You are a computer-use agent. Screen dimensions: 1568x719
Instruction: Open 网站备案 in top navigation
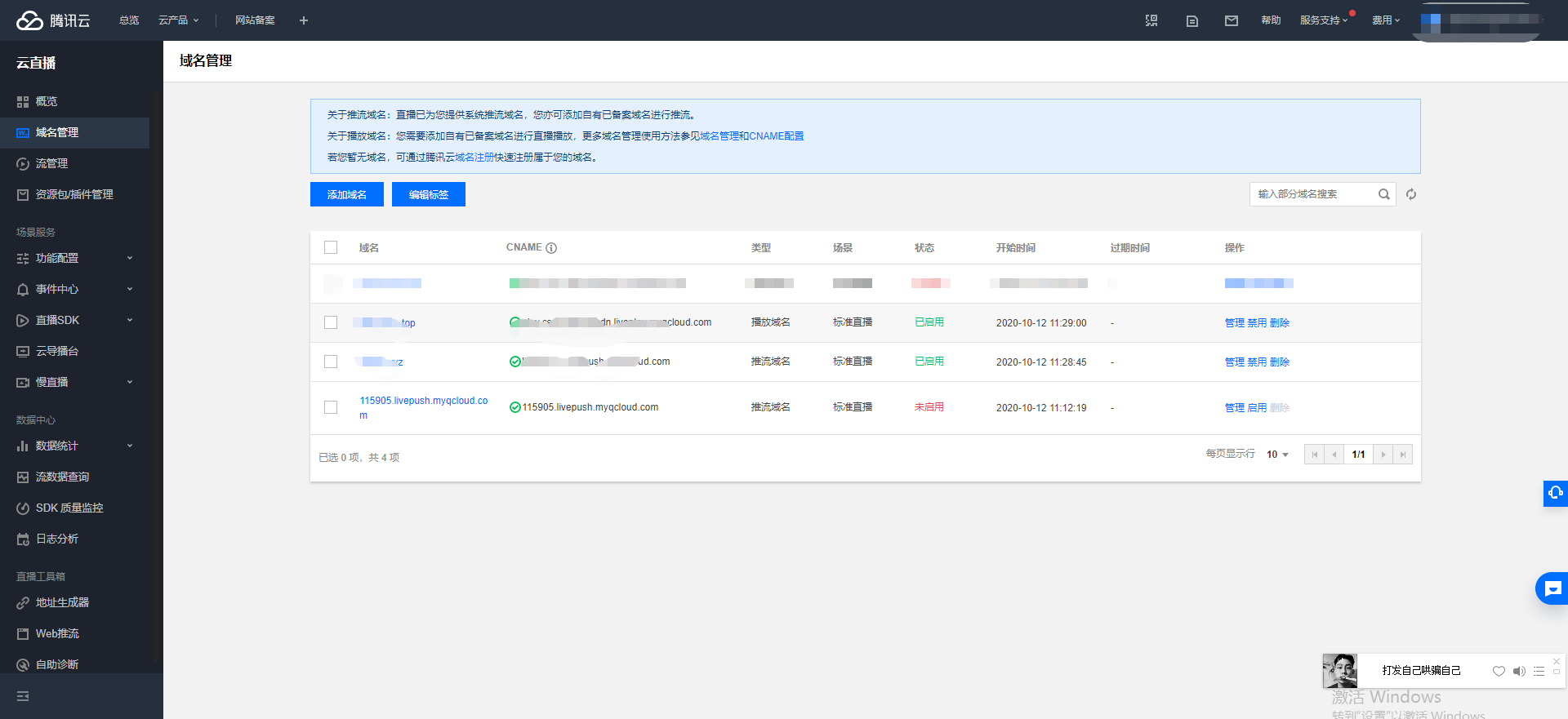click(255, 20)
